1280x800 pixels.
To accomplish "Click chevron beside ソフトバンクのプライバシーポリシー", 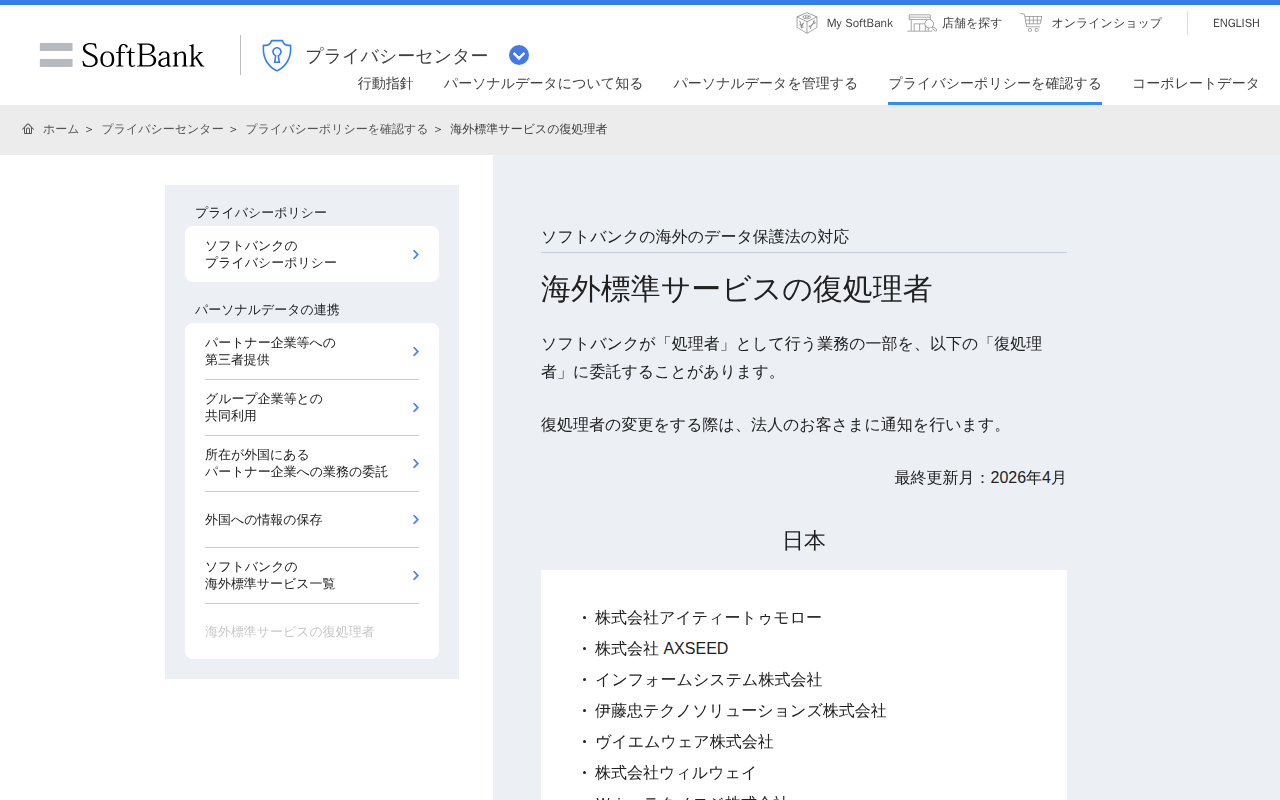I will 416,255.
